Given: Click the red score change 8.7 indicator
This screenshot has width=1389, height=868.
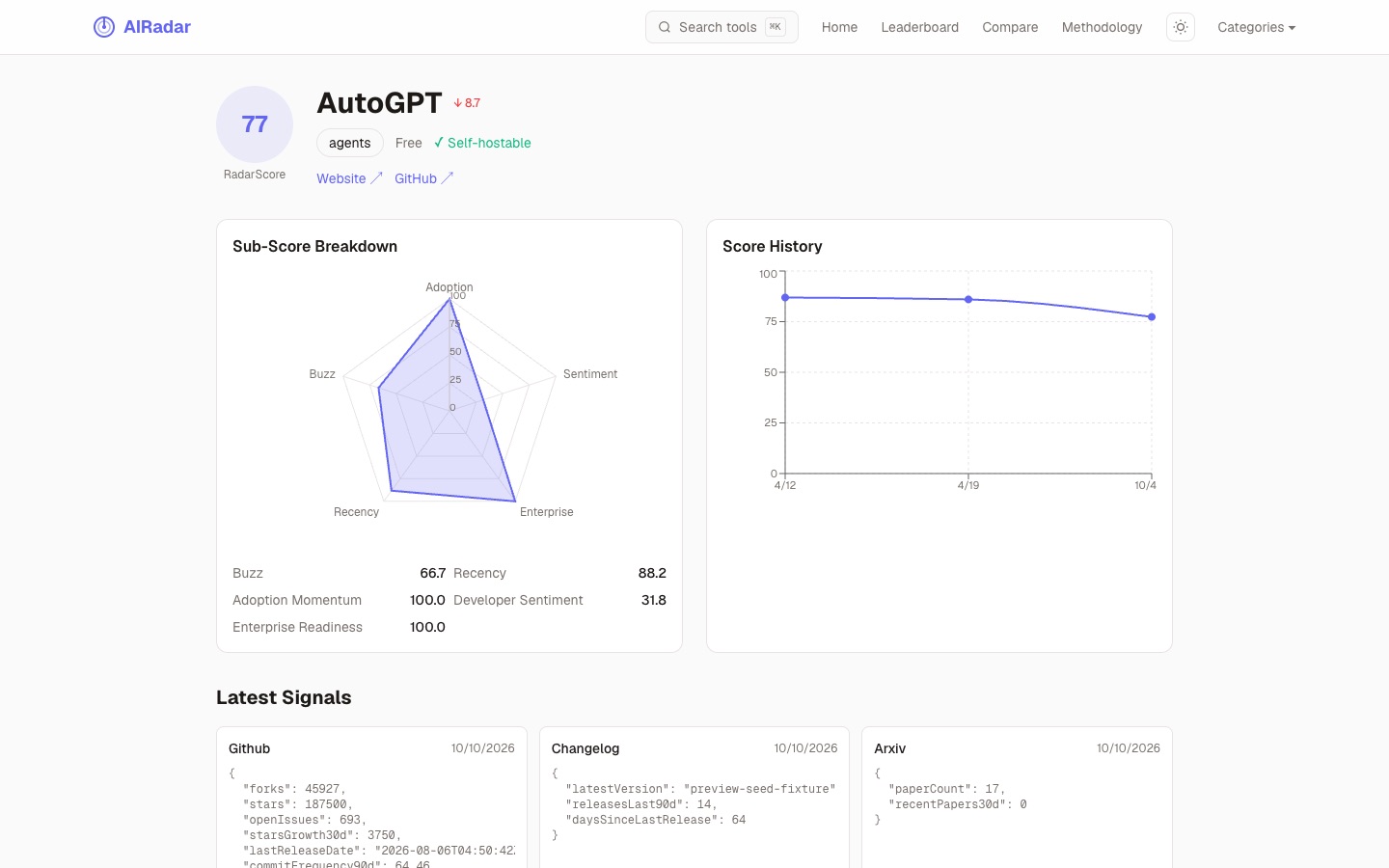Looking at the screenshot, I should pyautogui.click(x=467, y=103).
